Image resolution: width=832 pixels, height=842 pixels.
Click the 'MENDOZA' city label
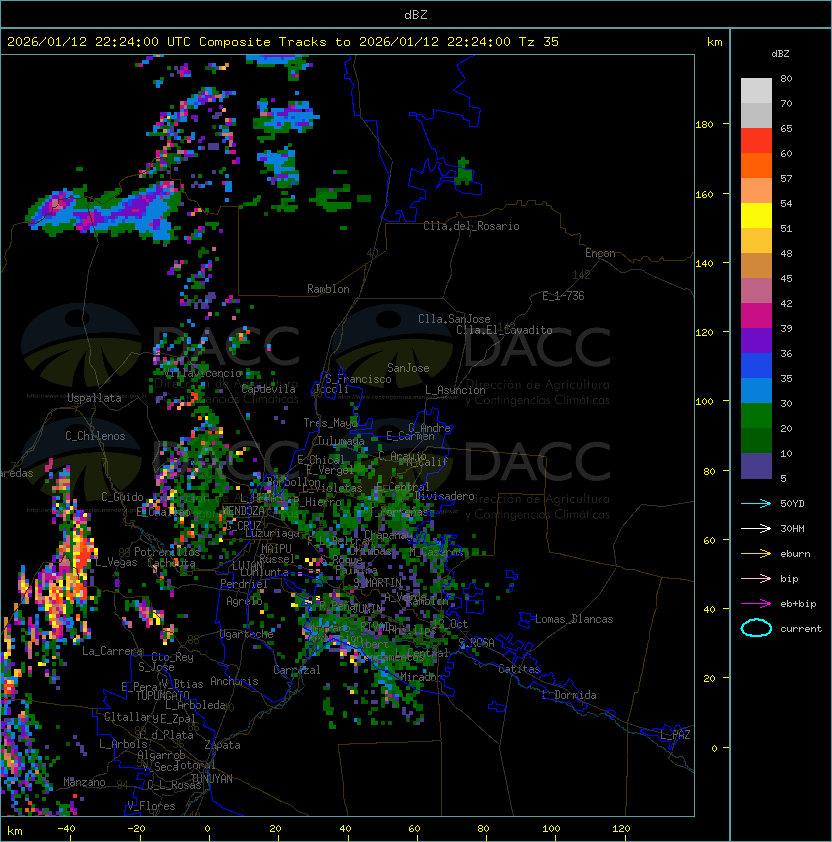(243, 511)
